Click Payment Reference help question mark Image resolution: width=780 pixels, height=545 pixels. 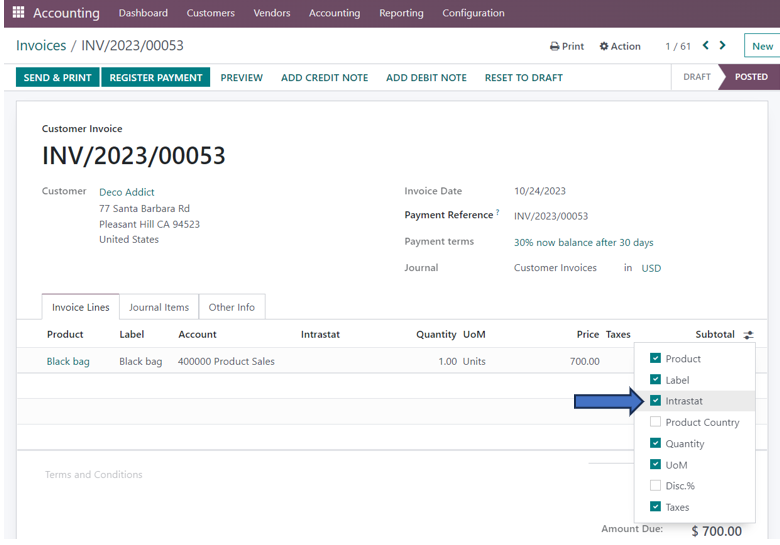point(498,212)
